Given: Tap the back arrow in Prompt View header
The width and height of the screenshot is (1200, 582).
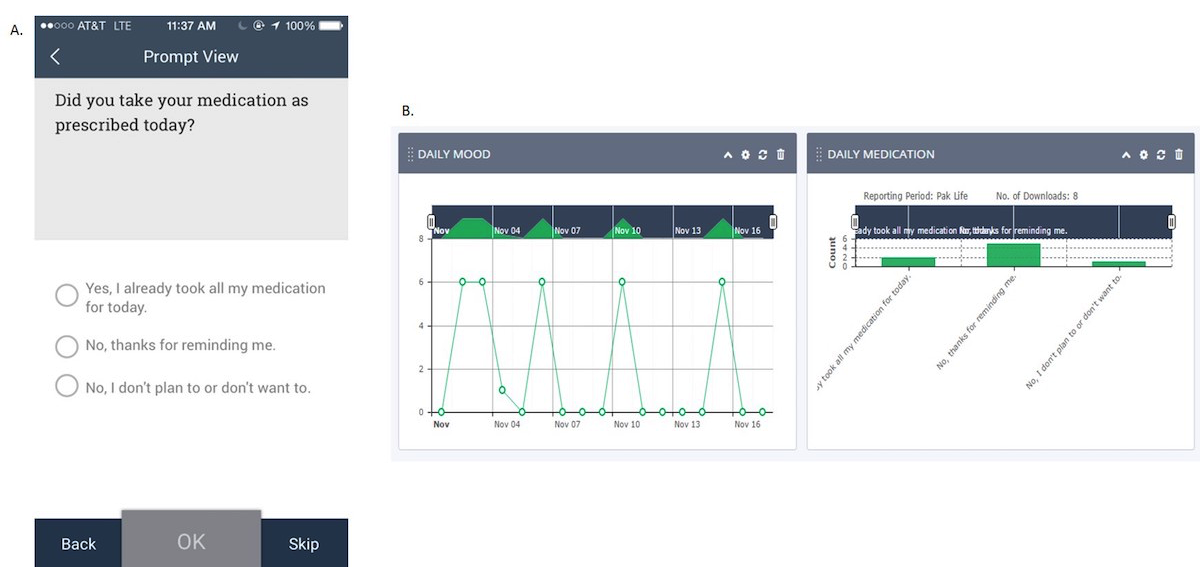Looking at the screenshot, I should tap(55, 57).
